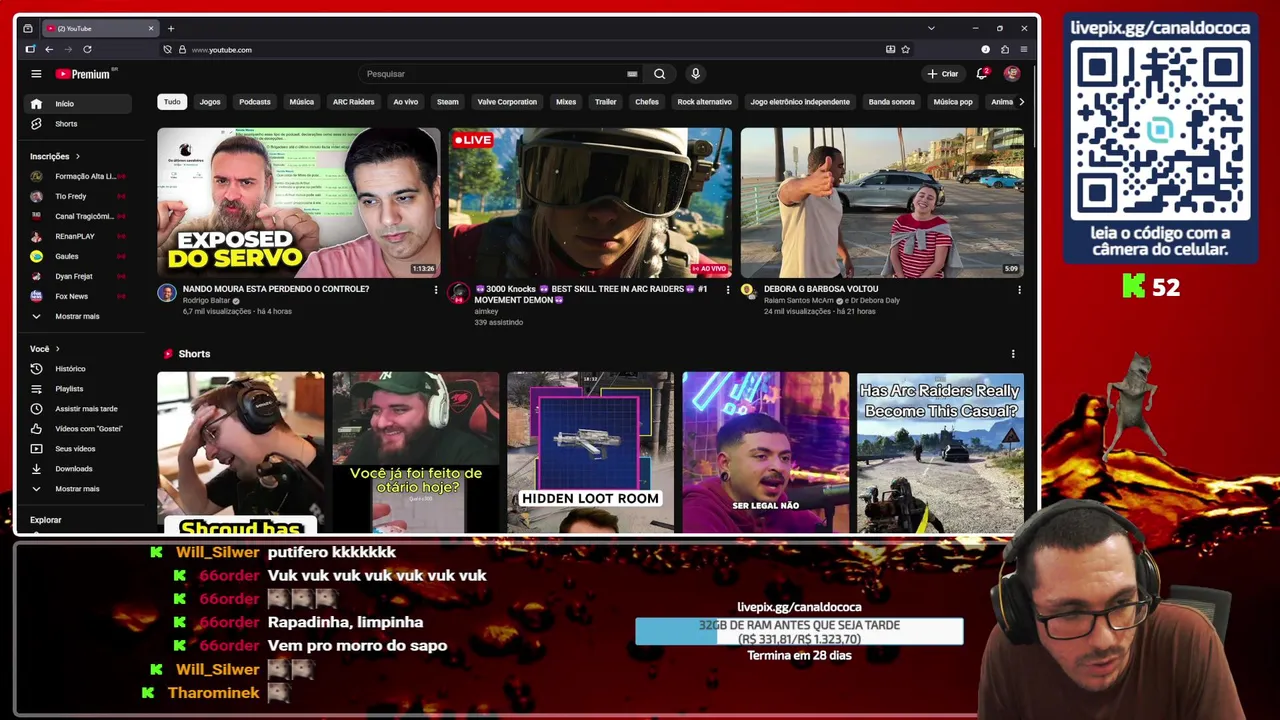
Task: Open the Raiam Santos McAm channel link
Action: tap(799, 301)
